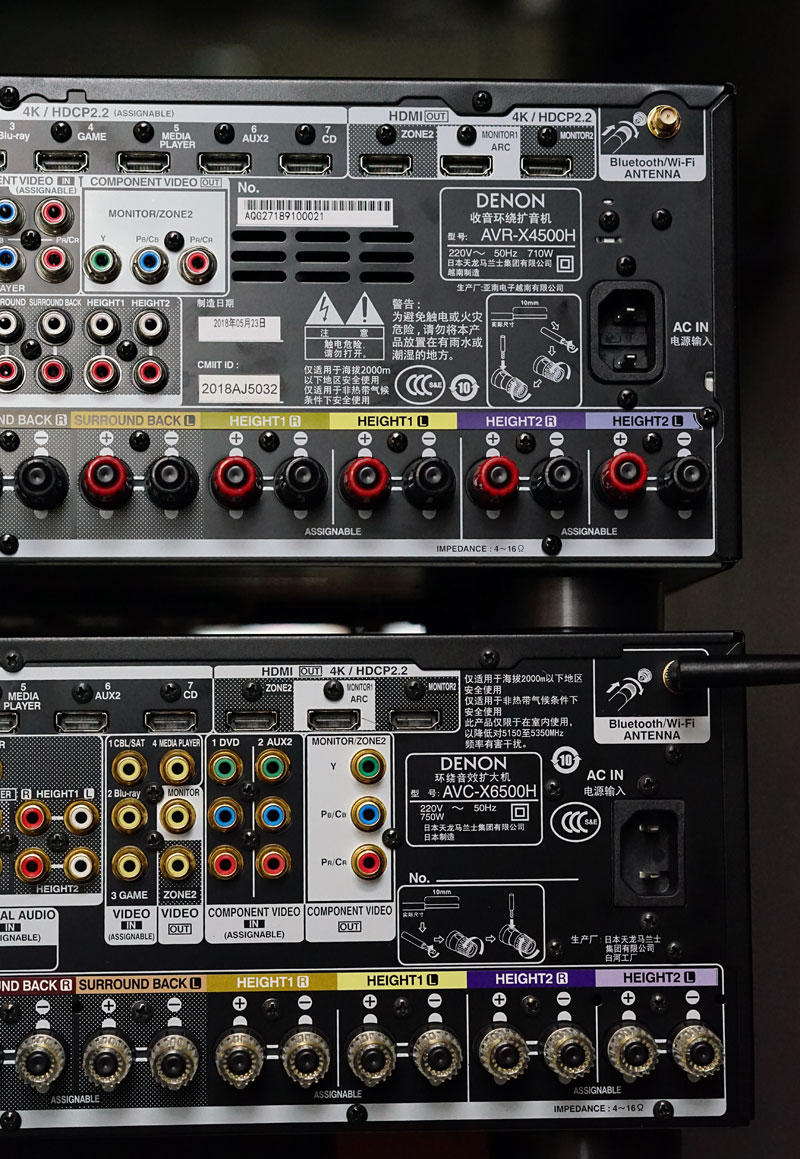Click the yellow 3 GAME composite video jack

point(129,864)
